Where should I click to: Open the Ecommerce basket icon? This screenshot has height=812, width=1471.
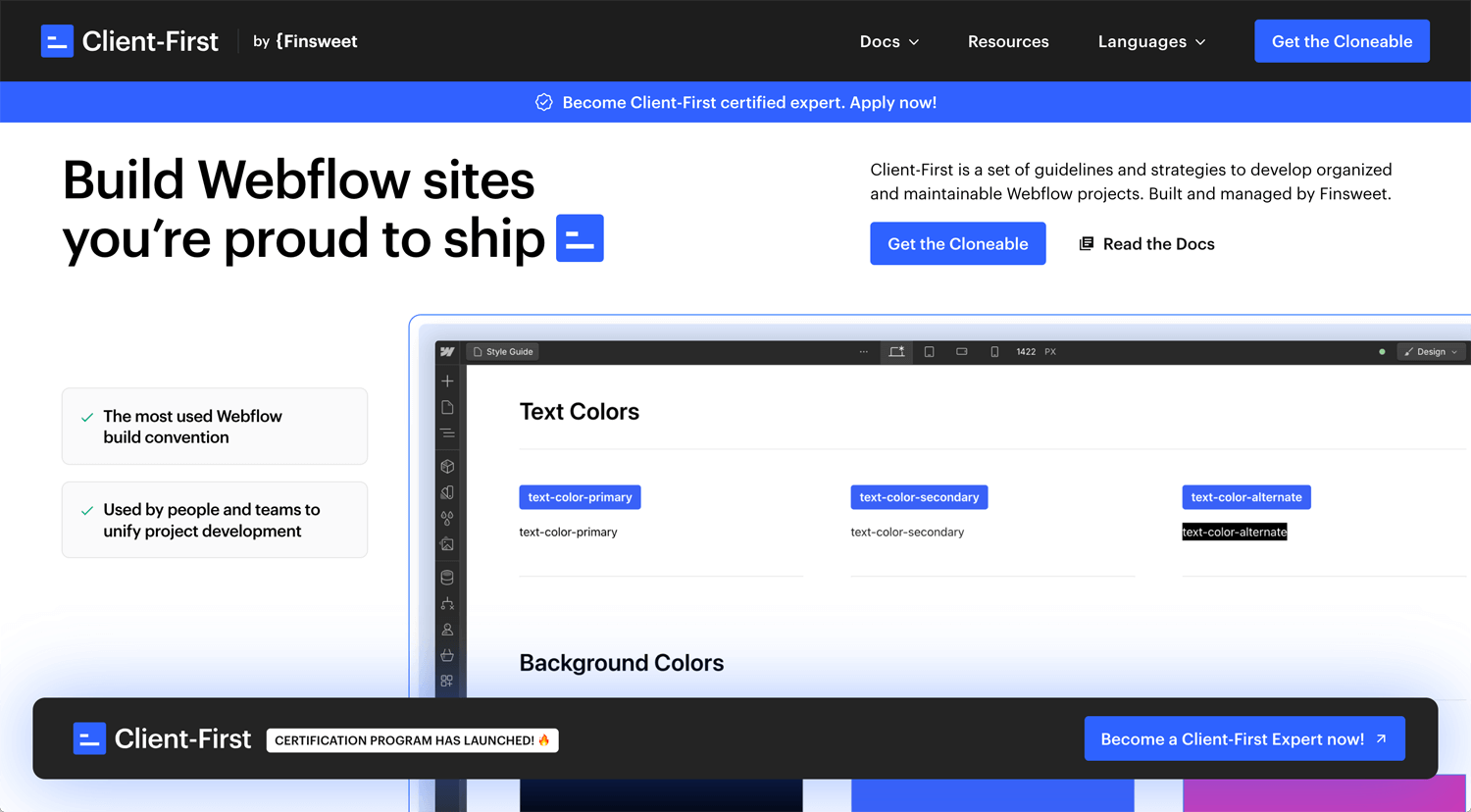pyautogui.click(x=447, y=654)
